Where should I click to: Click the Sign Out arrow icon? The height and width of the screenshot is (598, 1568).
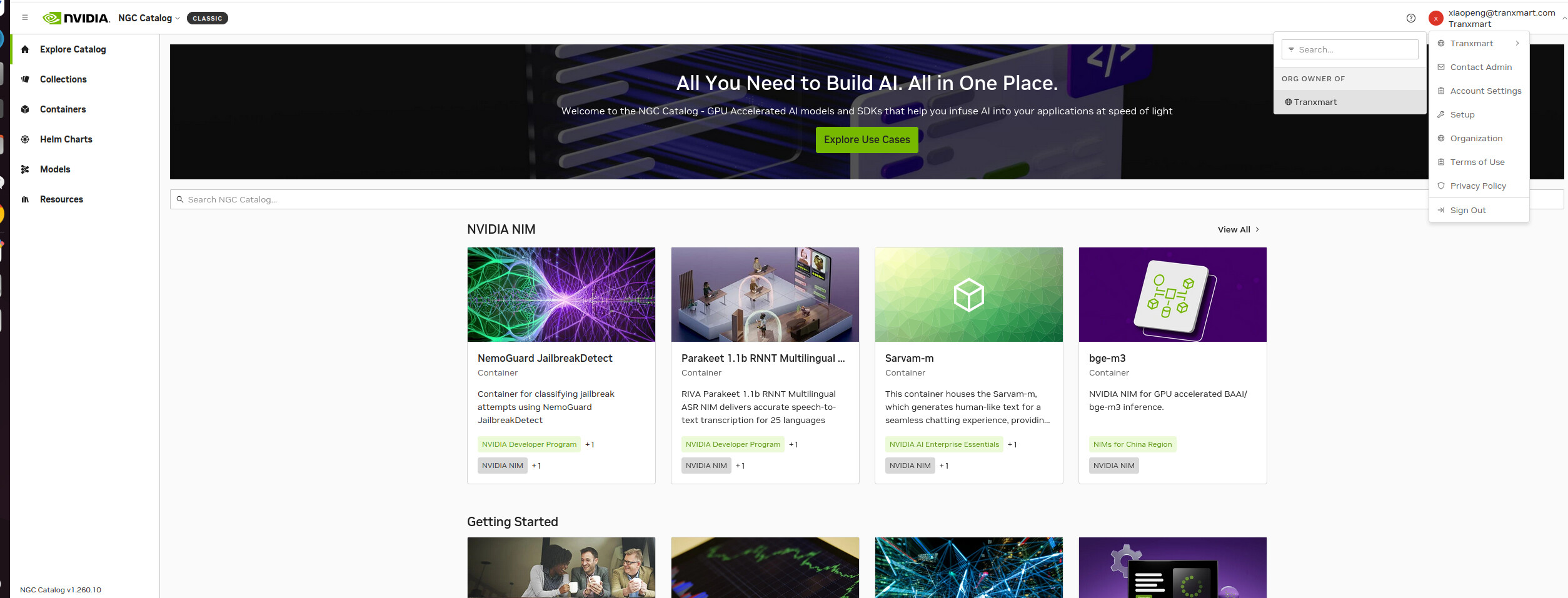(x=1440, y=210)
